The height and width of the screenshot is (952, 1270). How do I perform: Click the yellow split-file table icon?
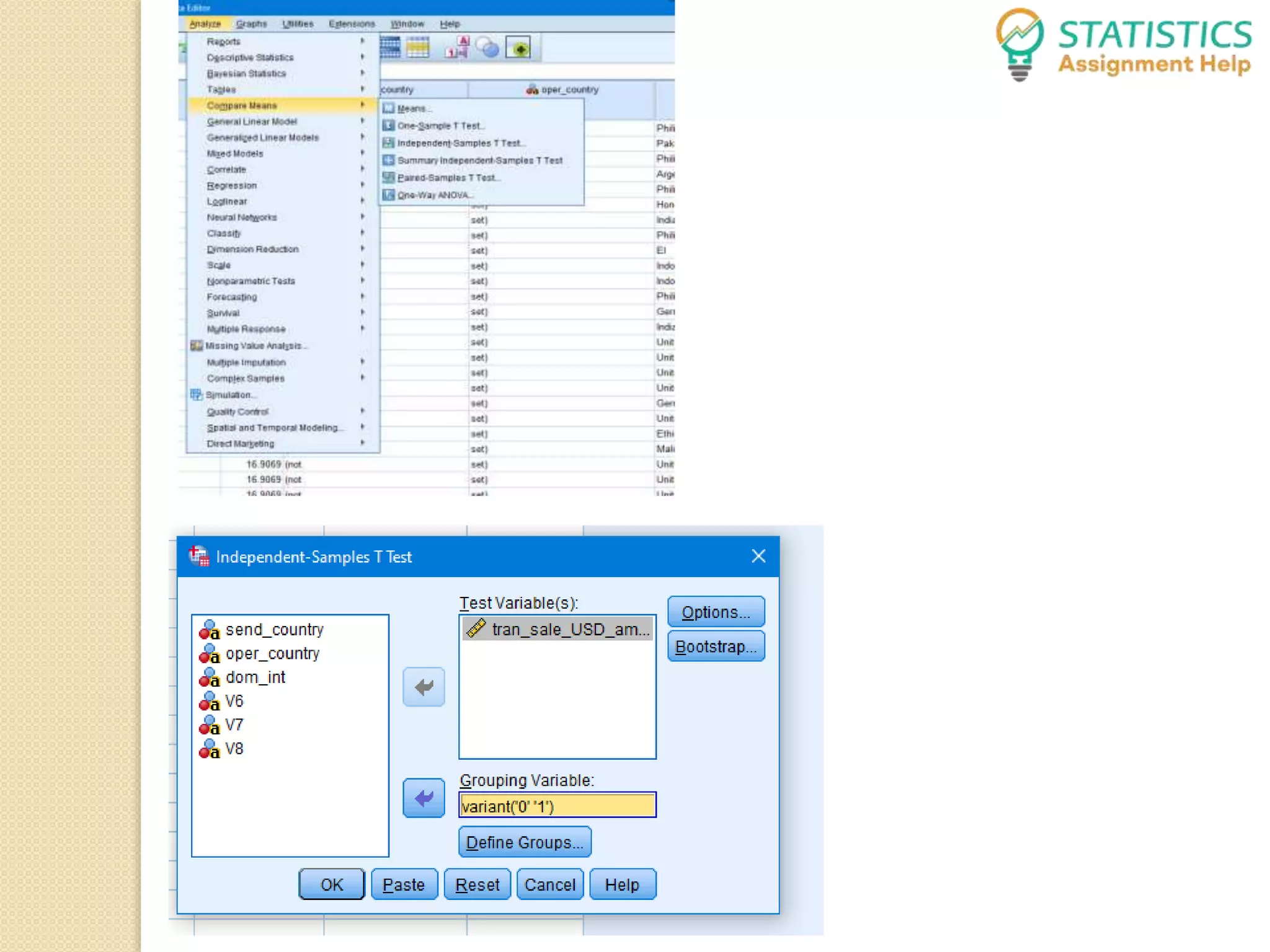click(418, 48)
